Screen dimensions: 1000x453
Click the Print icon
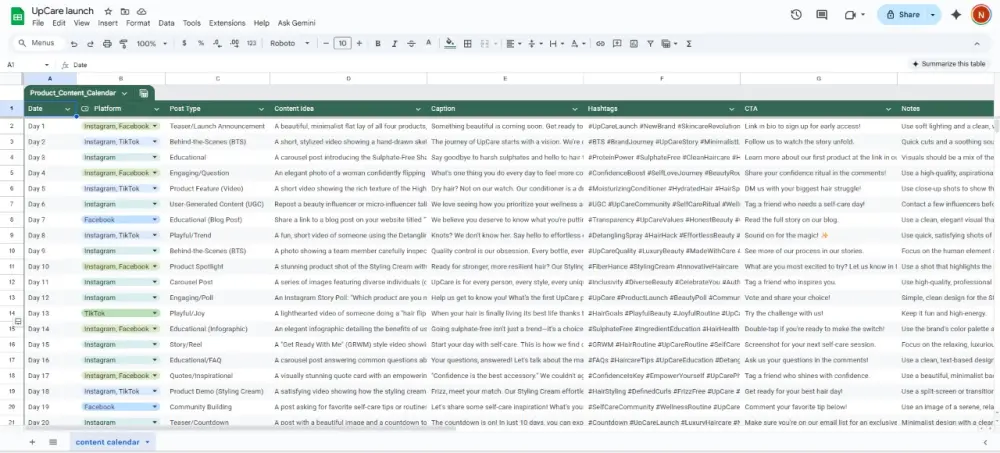[107, 43]
